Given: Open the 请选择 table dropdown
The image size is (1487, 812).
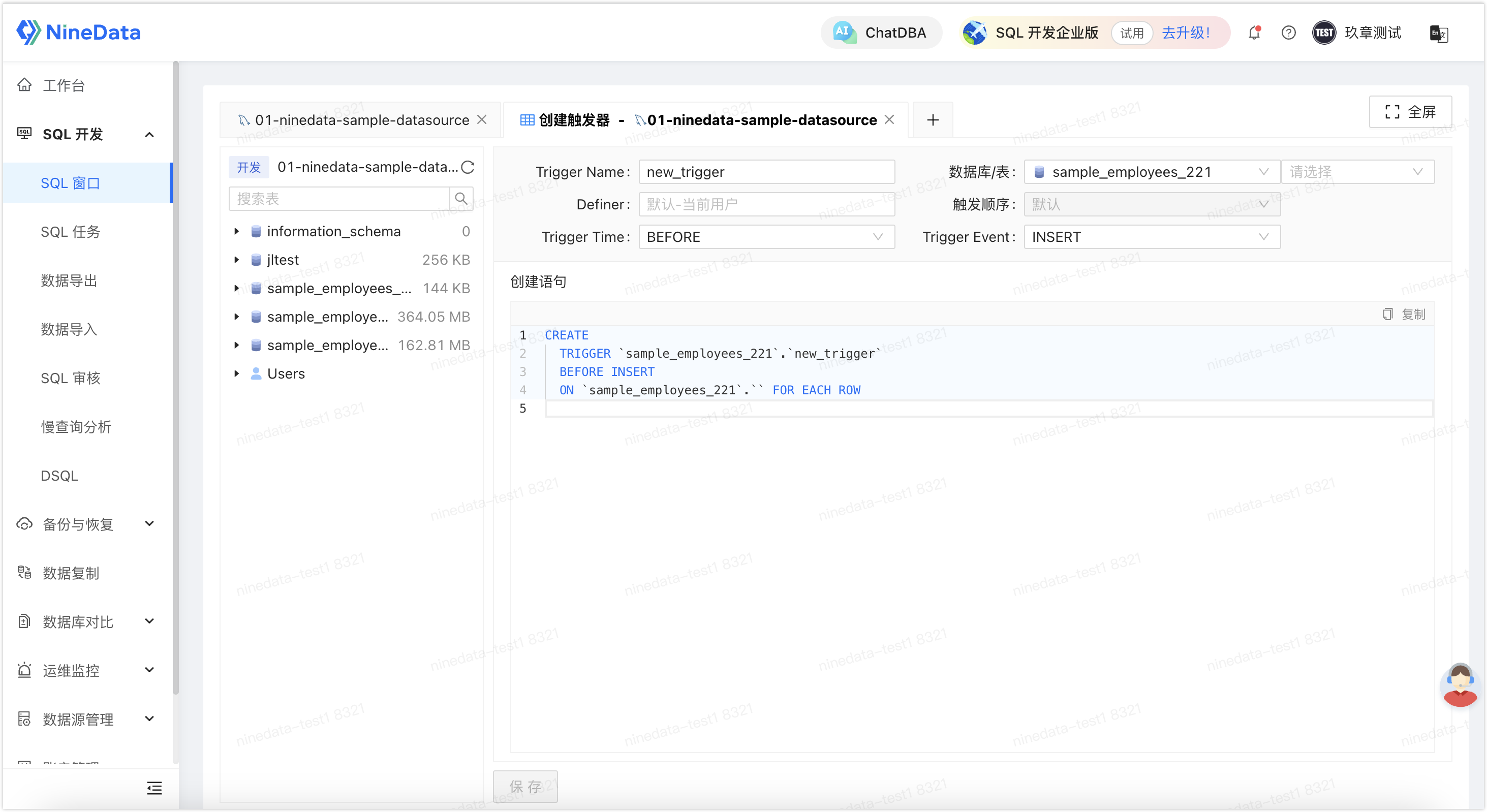Looking at the screenshot, I should [1358, 172].
